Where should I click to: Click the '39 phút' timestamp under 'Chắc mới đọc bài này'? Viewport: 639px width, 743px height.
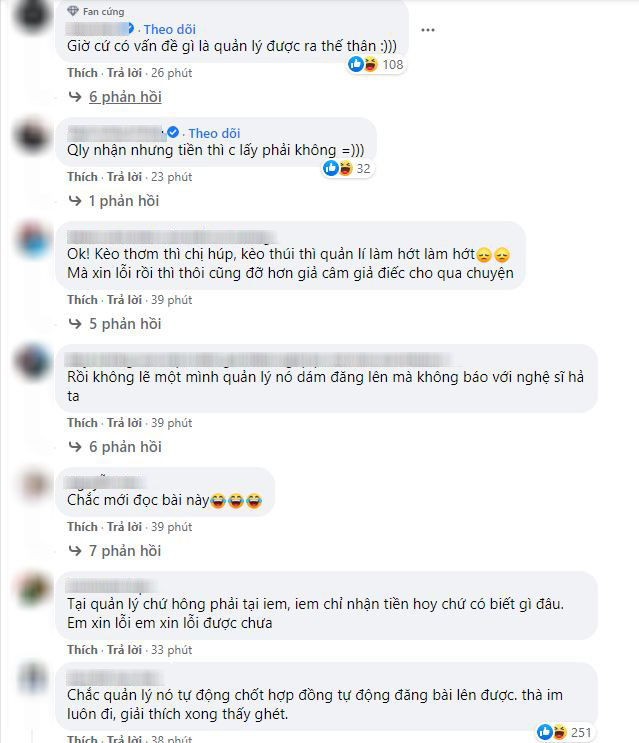click(x=171, y=527)
